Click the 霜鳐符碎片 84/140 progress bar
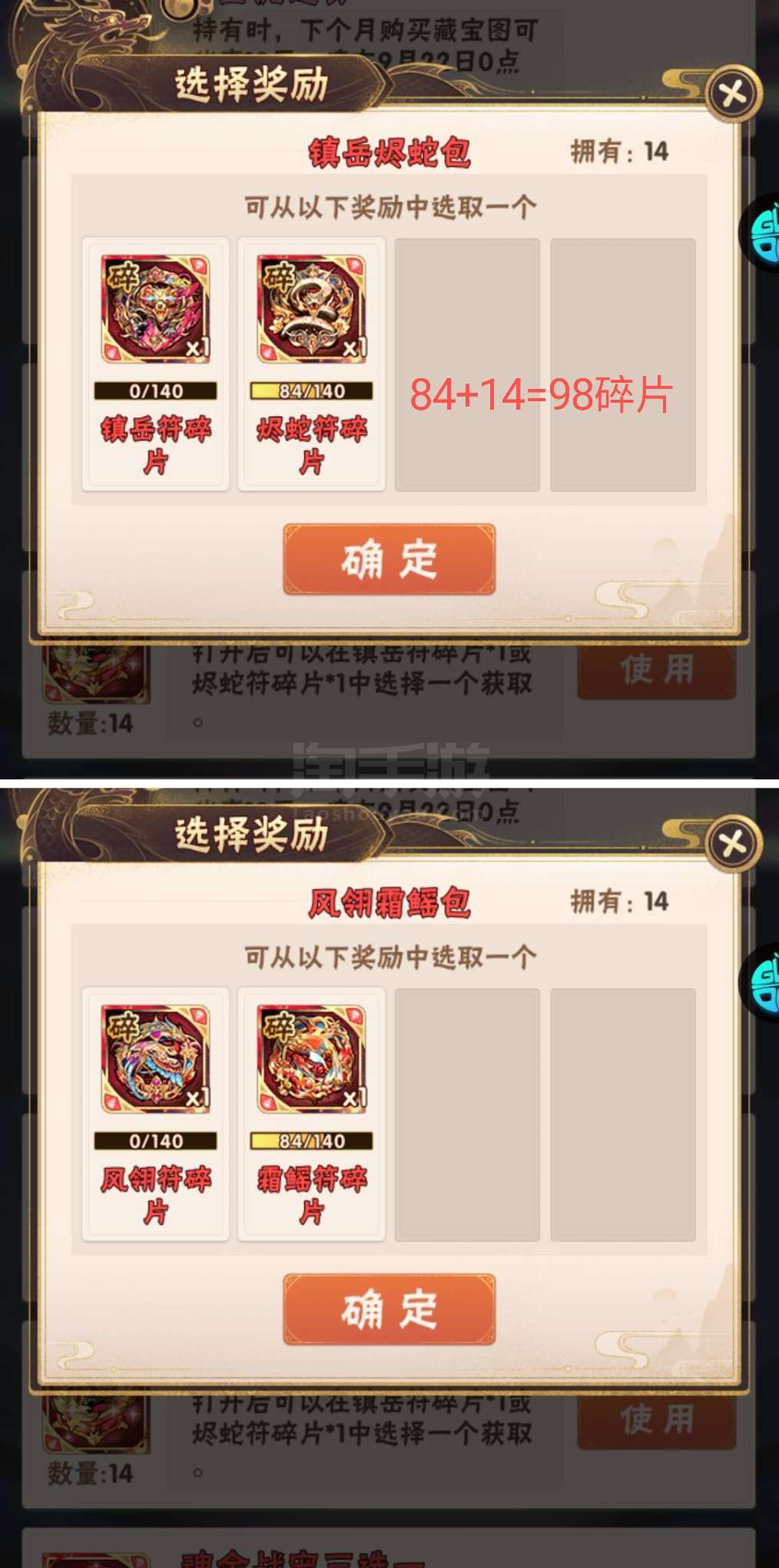The width and height of the screenshot is (779, 1568). 312,1141
